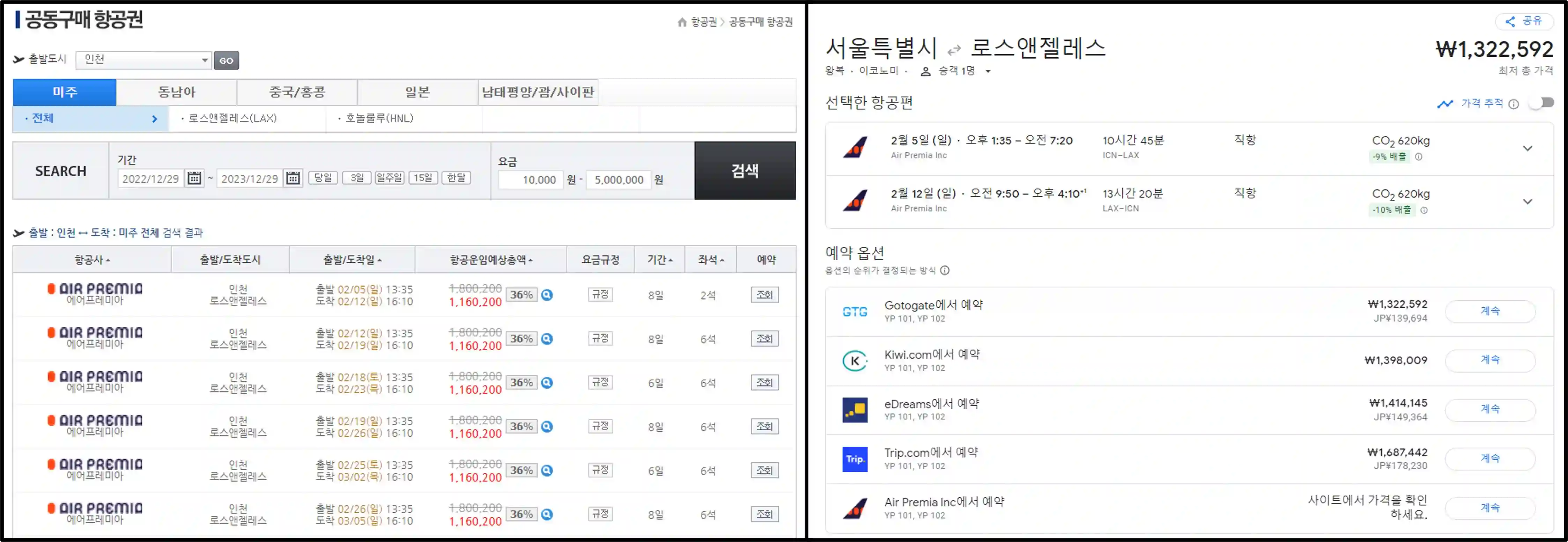Open the end date calendar picker icon
Viewport: 1568px width, 542px height.
tap(293, 178)
